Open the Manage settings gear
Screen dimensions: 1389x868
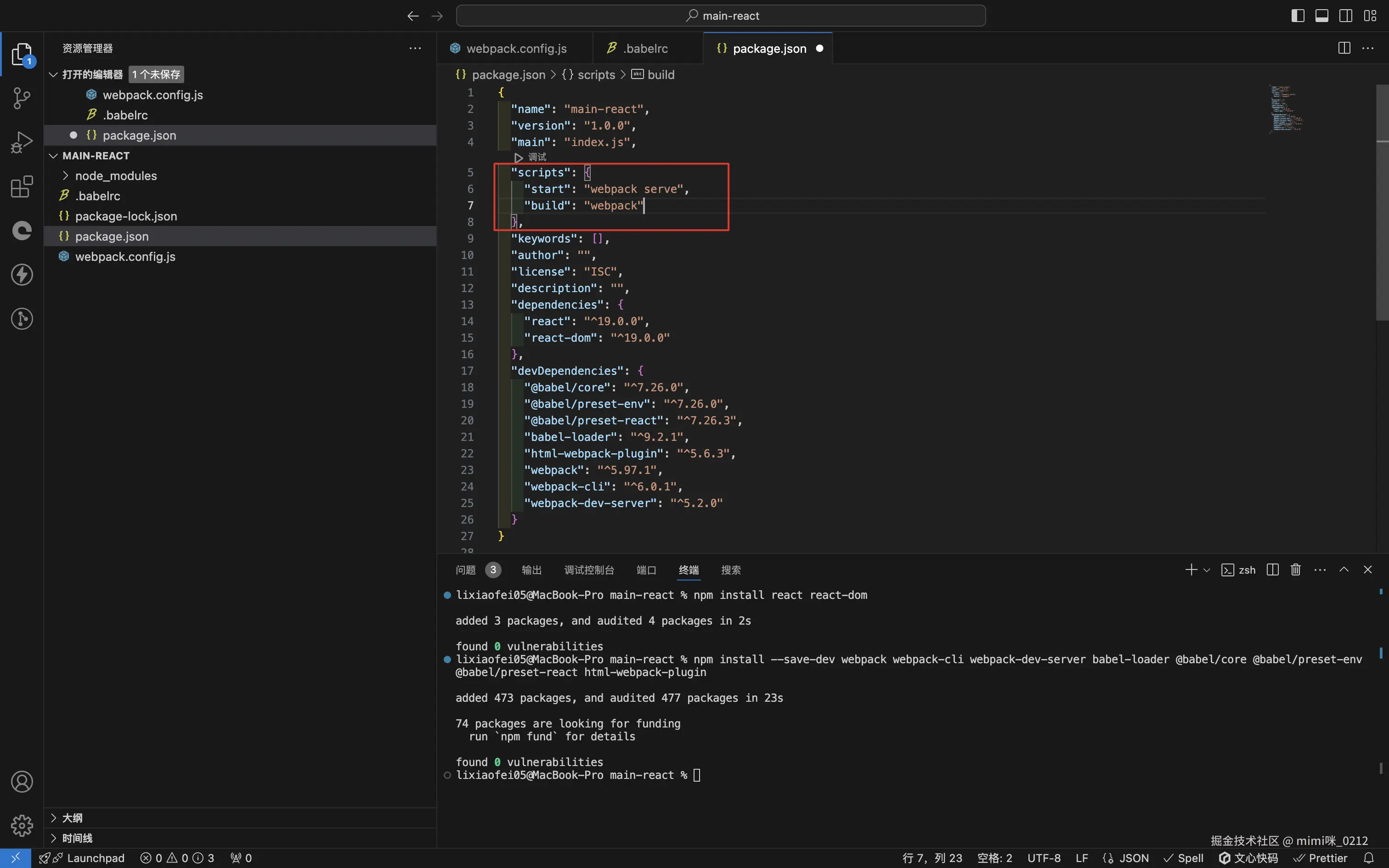(x=22, y=826)
